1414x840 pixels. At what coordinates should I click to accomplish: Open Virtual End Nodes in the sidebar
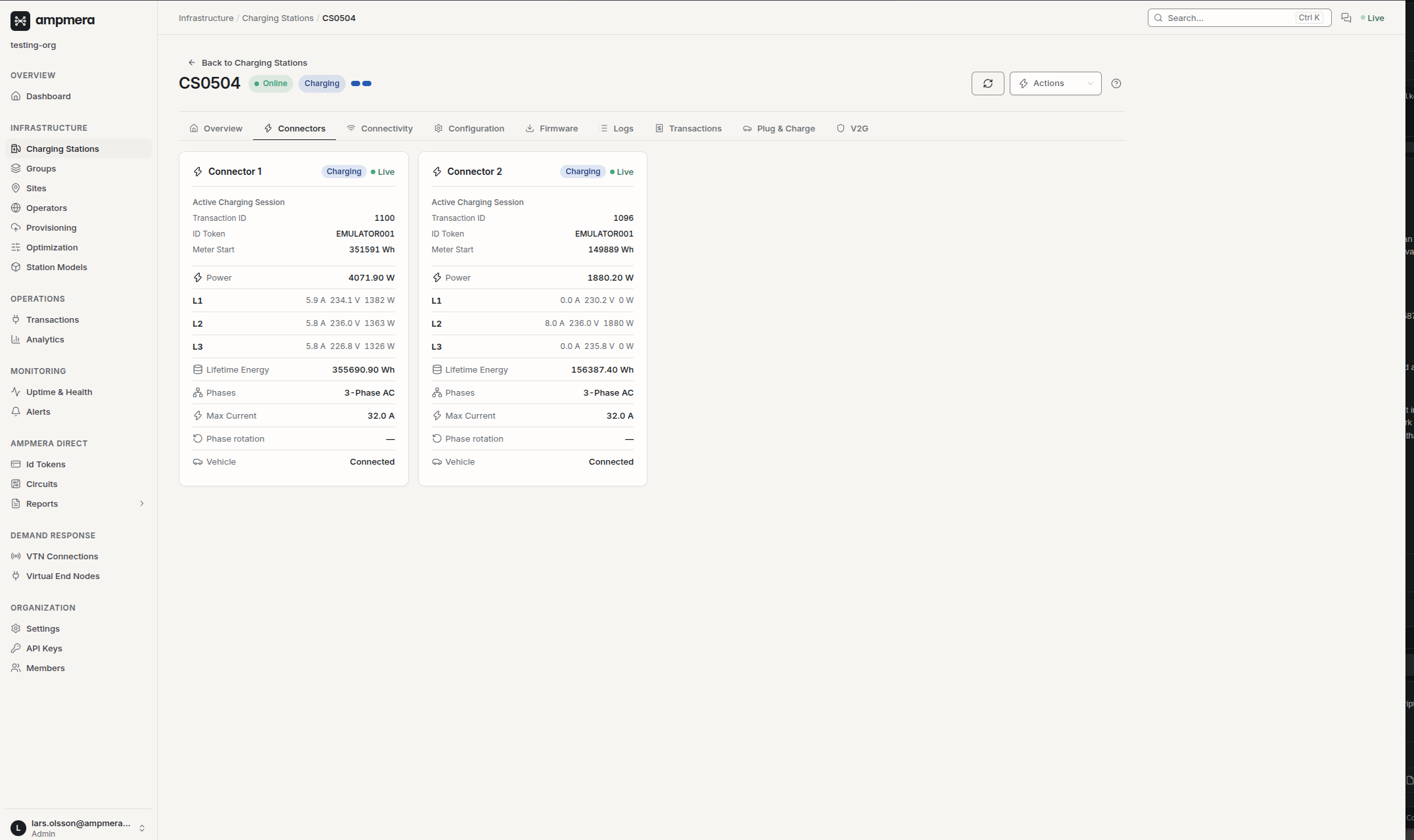point(78,576)
